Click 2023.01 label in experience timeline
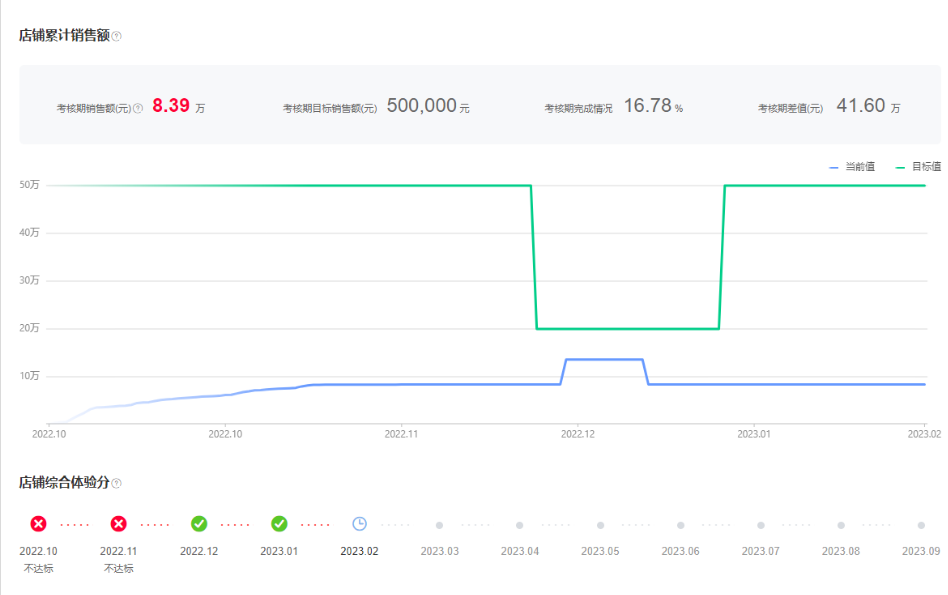 [x=279, y=551]
